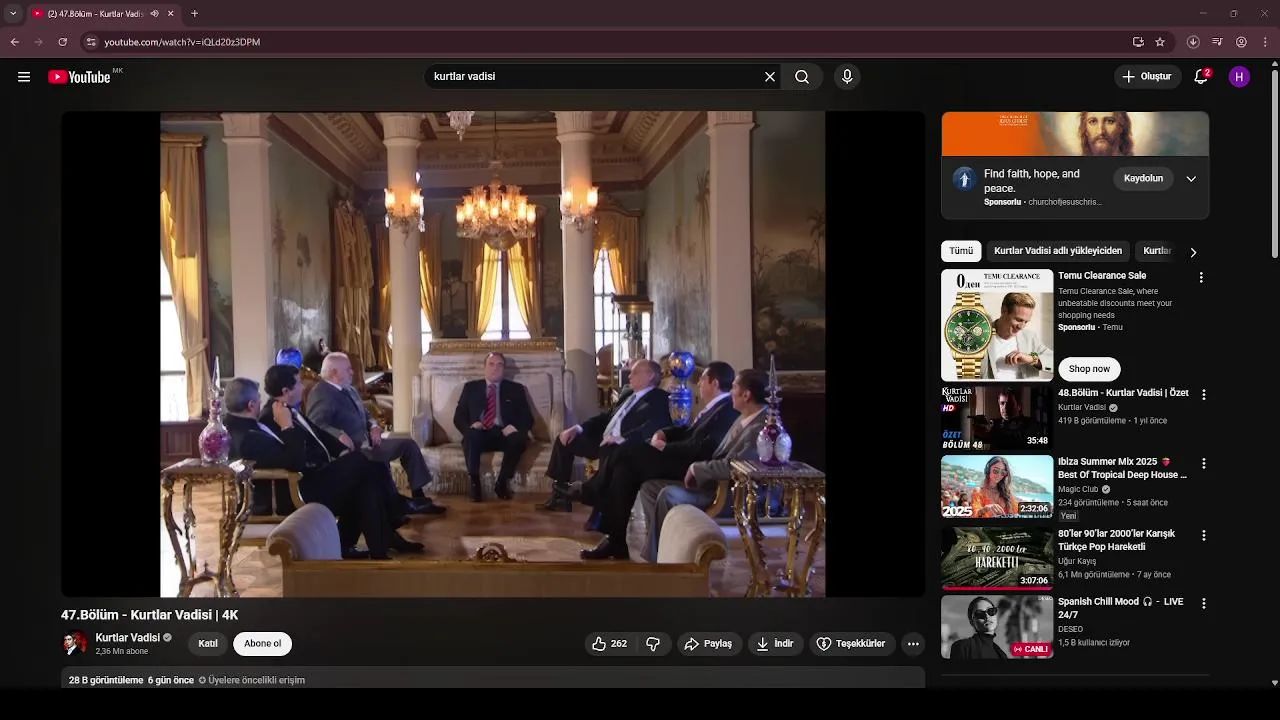The width and height of the screenshot is (1280, 720).
Task: Open Ibiza Summer Mix 2025 thumbnail
Action: (997, 487)
